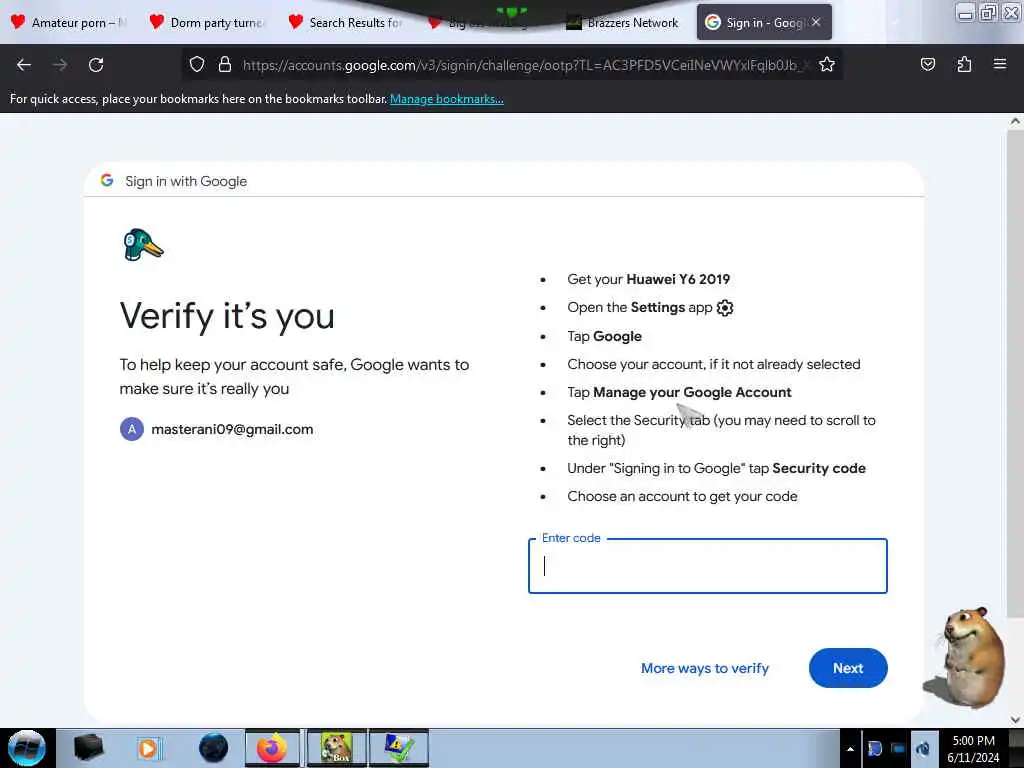Open More ways to verify

(x=705, y=668)
